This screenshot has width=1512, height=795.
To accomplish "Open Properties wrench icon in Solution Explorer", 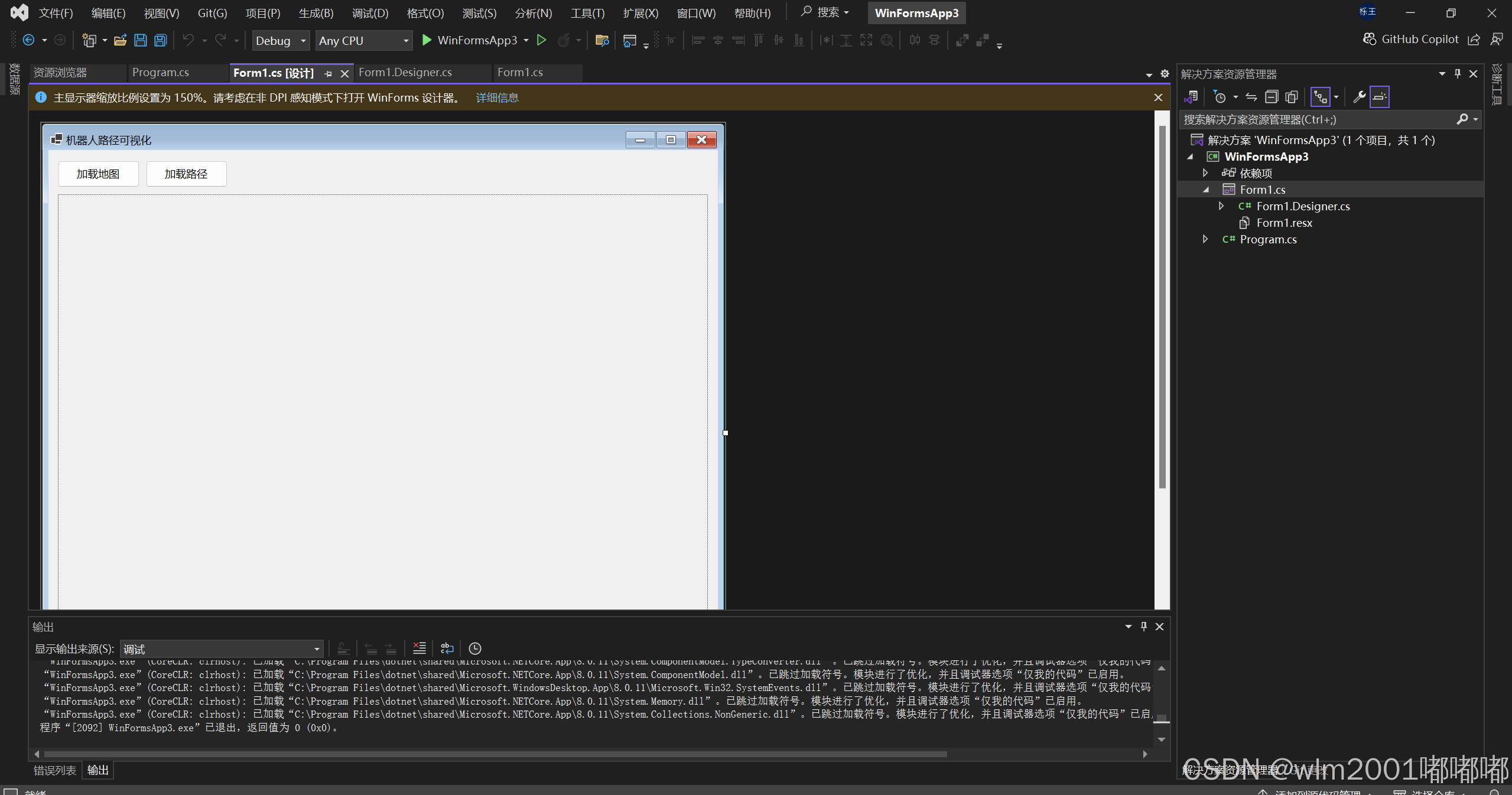I will 1359,97.
